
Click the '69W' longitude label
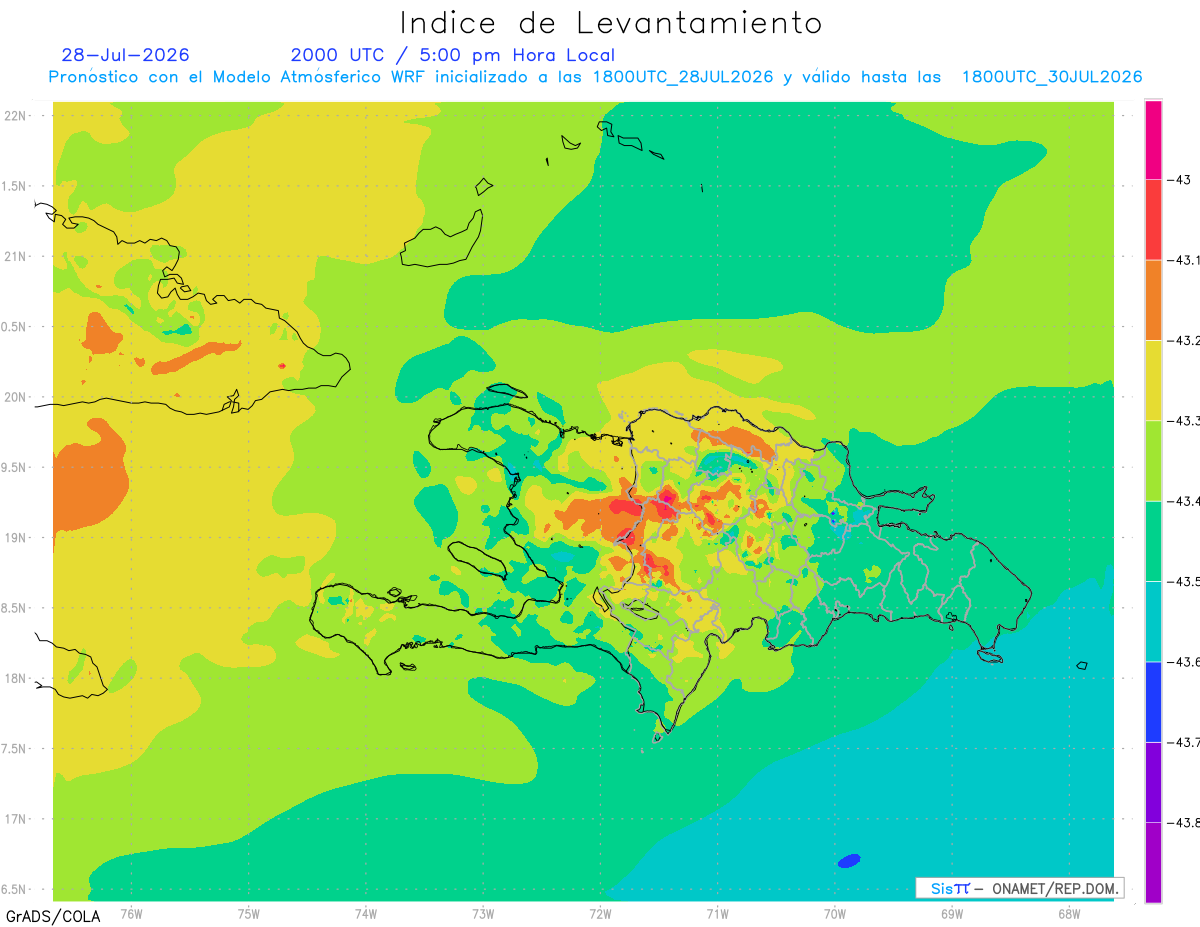point(952,913)
